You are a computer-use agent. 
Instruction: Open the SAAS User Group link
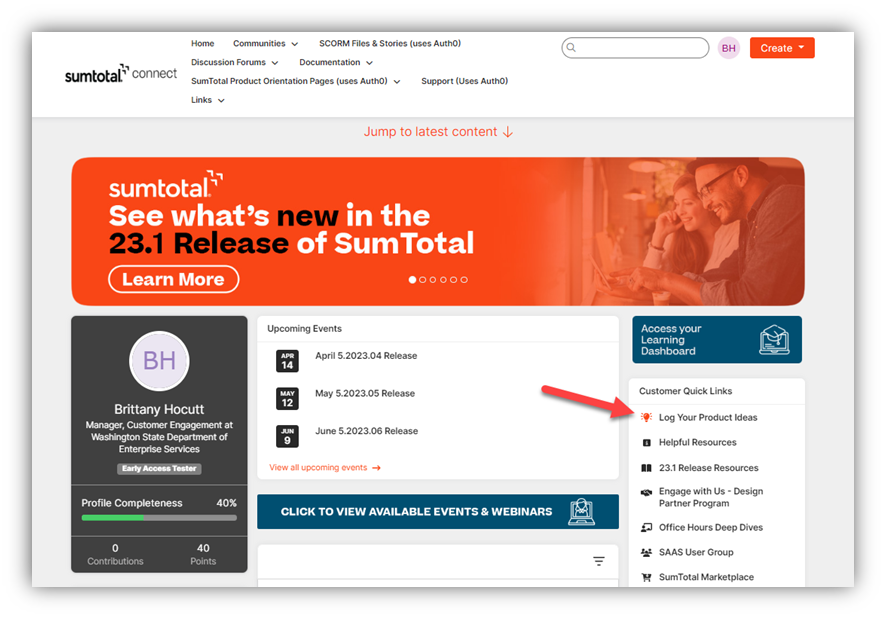(x=696, y=552)
